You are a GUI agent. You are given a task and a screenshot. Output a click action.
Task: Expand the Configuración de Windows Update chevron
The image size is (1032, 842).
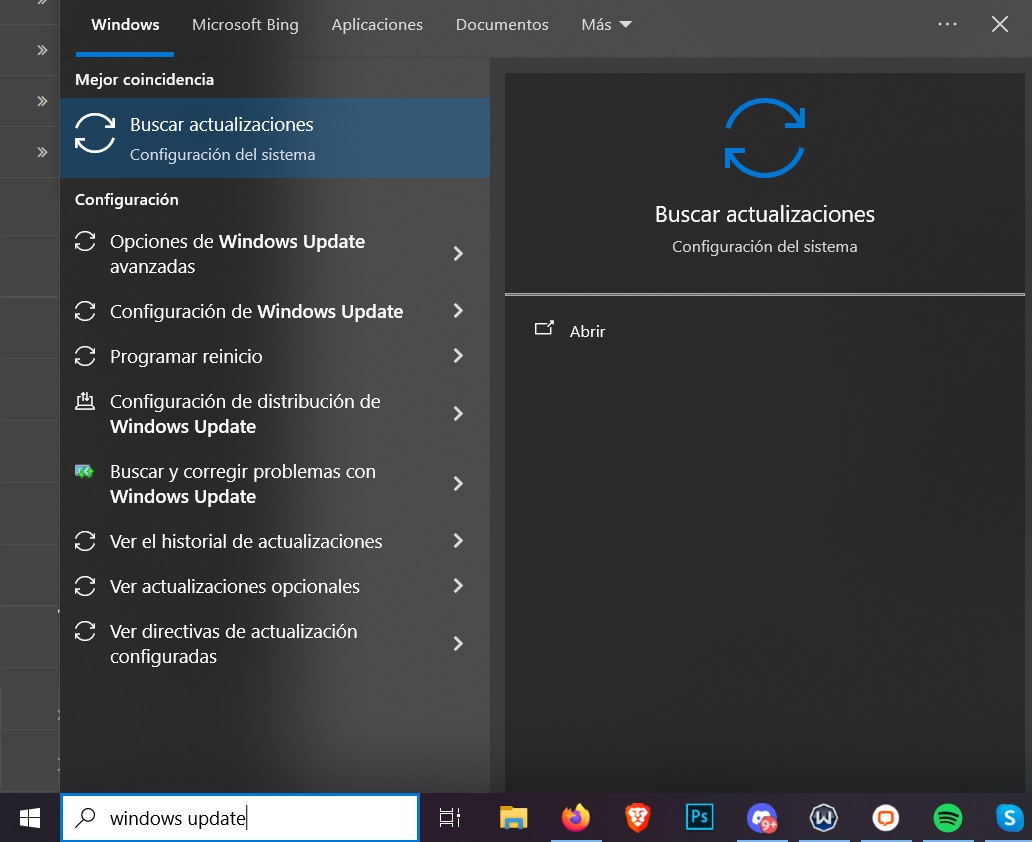pos(458,311)
